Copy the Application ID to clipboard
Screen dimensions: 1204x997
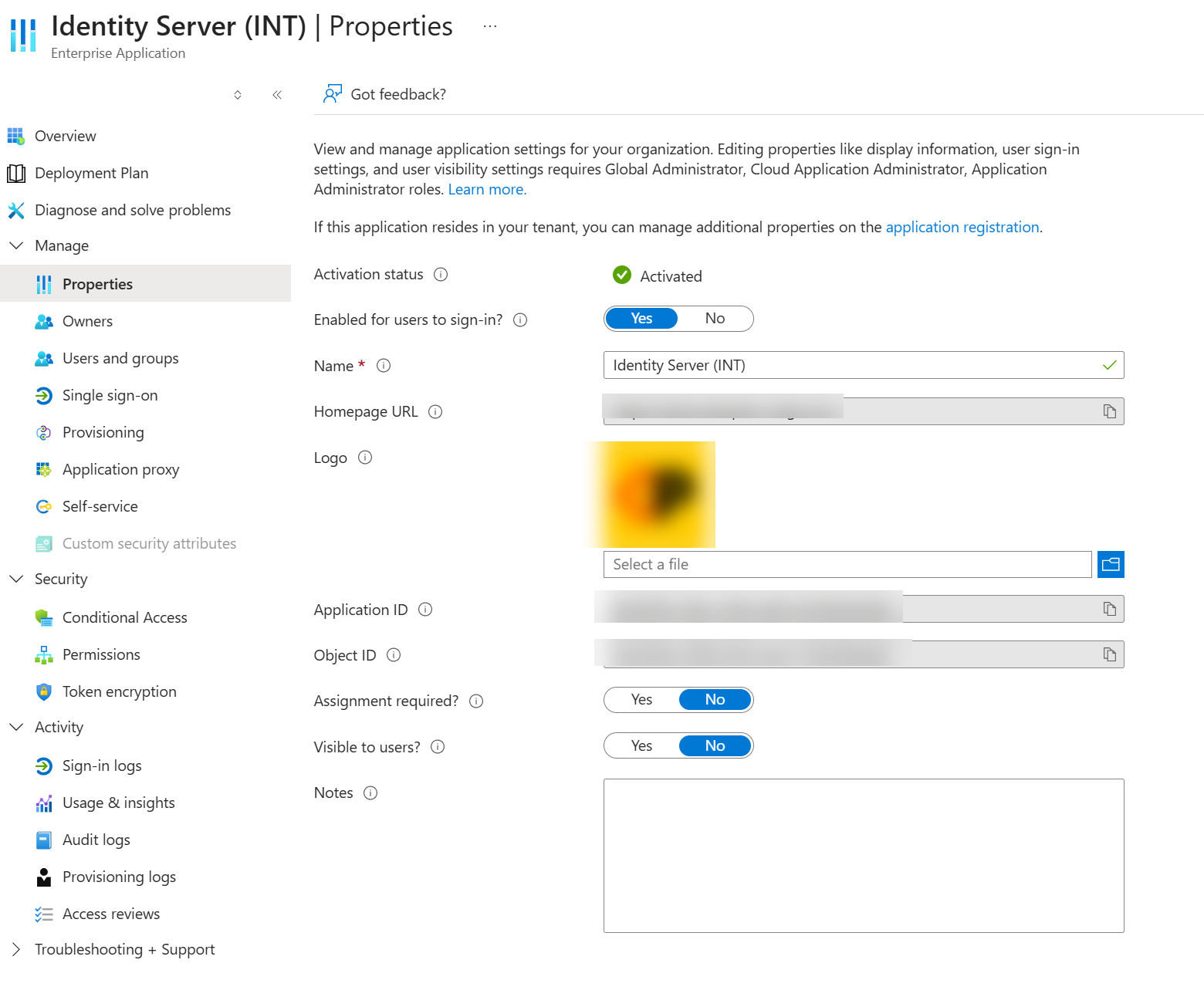coord(1110,609)
